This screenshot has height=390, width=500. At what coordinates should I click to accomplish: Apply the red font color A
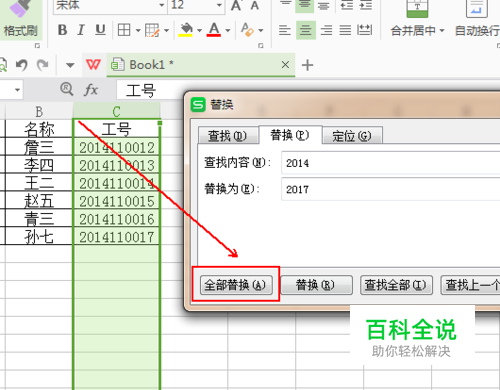(214, 30)
